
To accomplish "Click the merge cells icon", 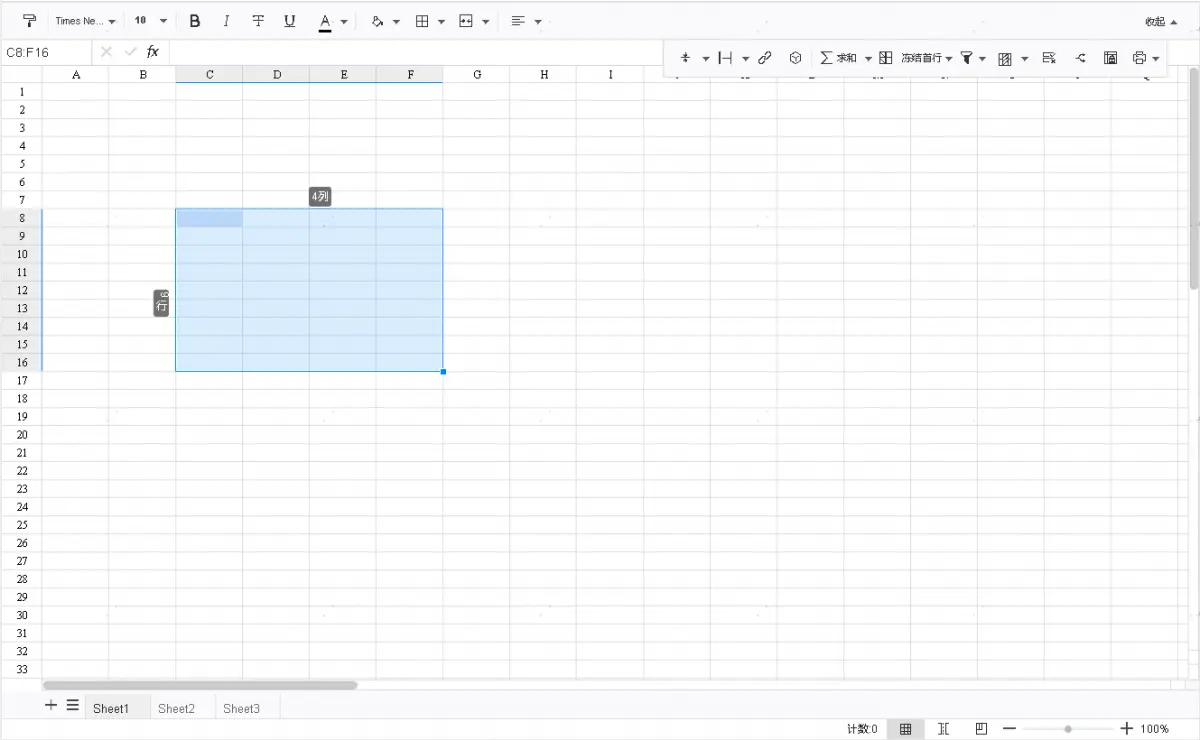I will click(x=466, y=21).
